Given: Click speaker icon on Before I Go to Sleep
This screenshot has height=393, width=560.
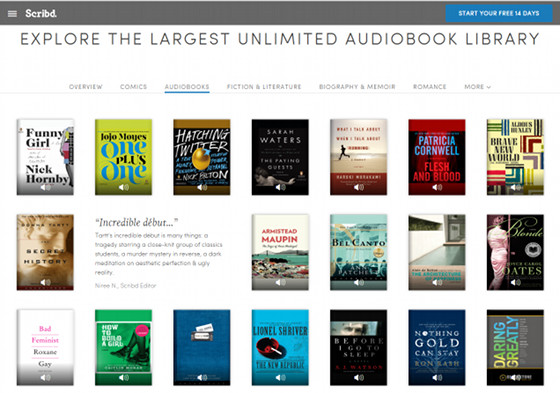Looking at the screenshot, I should coord(359,377).
